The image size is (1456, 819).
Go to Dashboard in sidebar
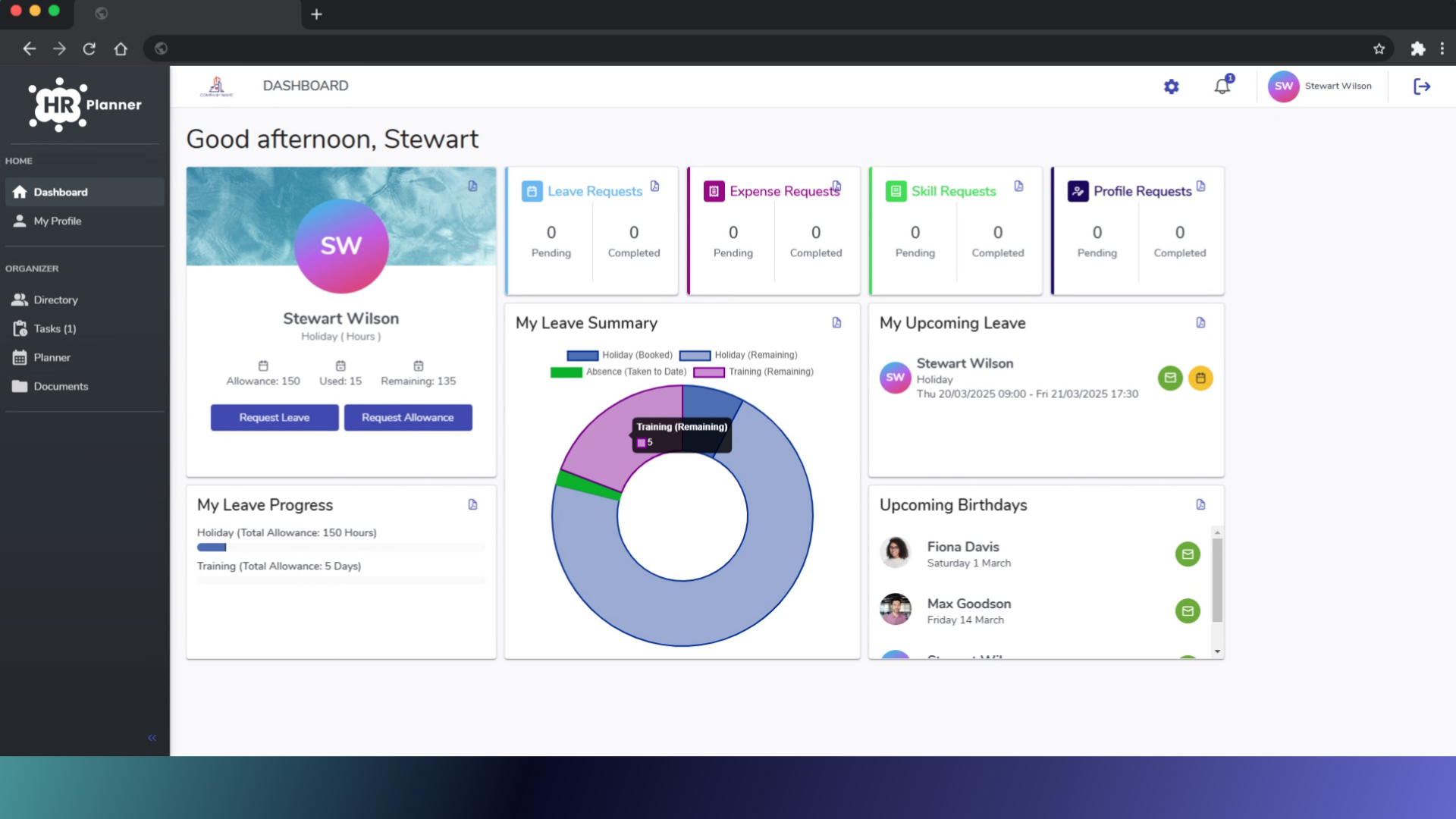pos(85,193)
